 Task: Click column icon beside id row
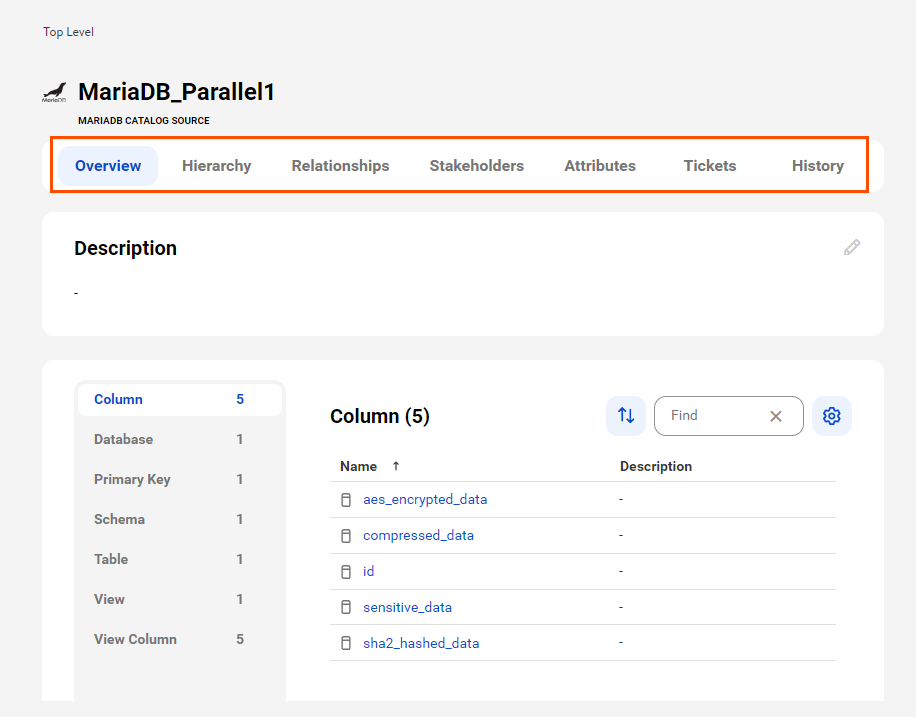[346, 571]
